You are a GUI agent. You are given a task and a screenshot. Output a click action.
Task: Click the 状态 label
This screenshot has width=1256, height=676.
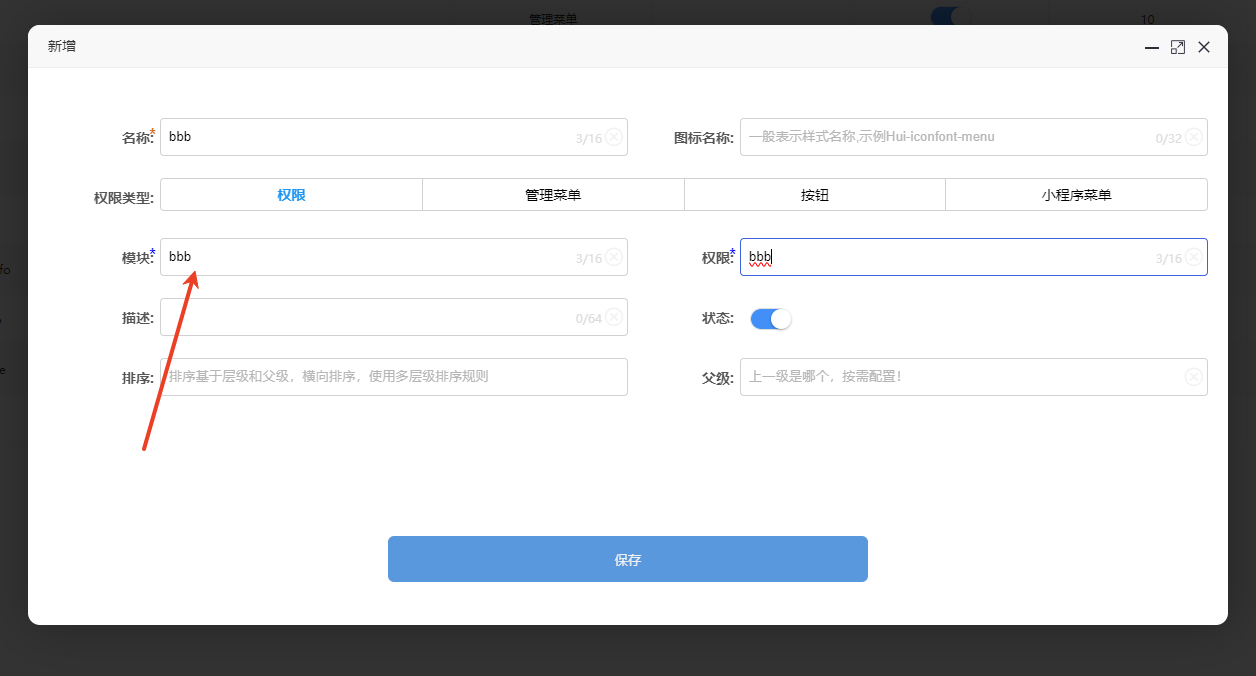tap(718, 318)
